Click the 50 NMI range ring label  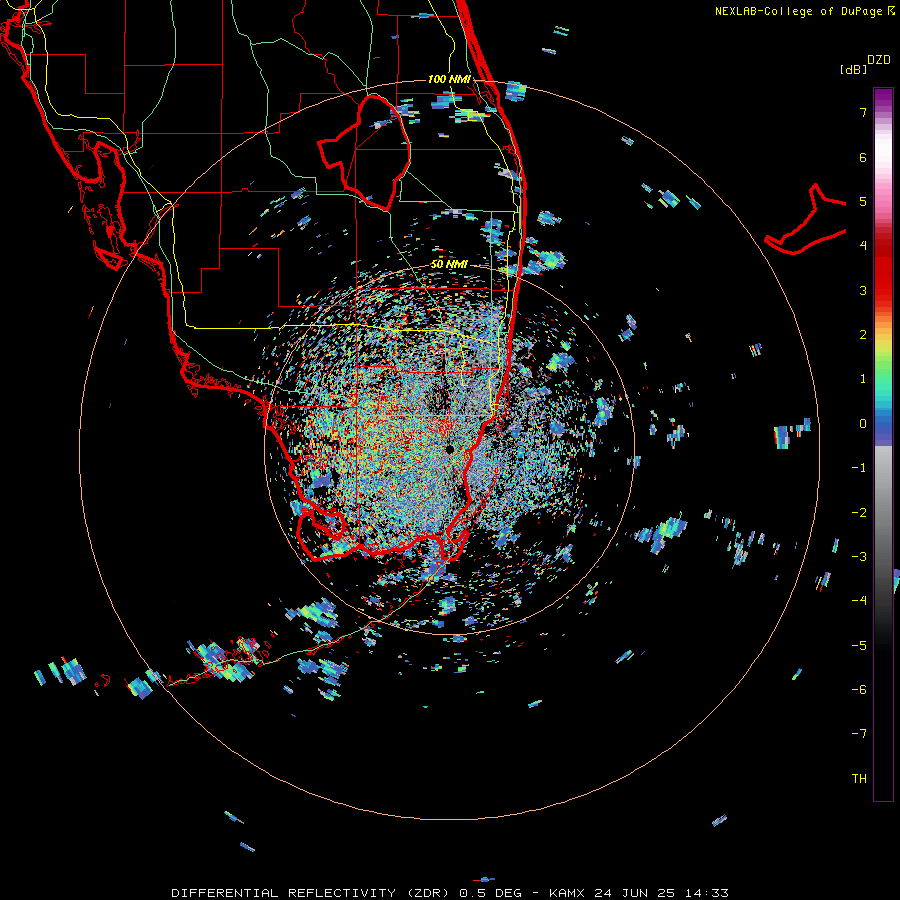(449, 265)
